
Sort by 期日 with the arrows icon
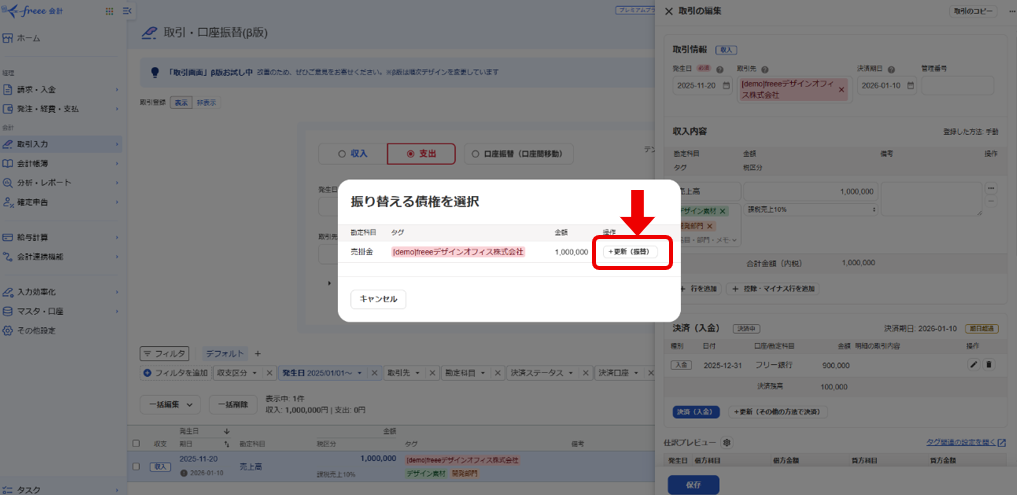click(x=226, y=444)
